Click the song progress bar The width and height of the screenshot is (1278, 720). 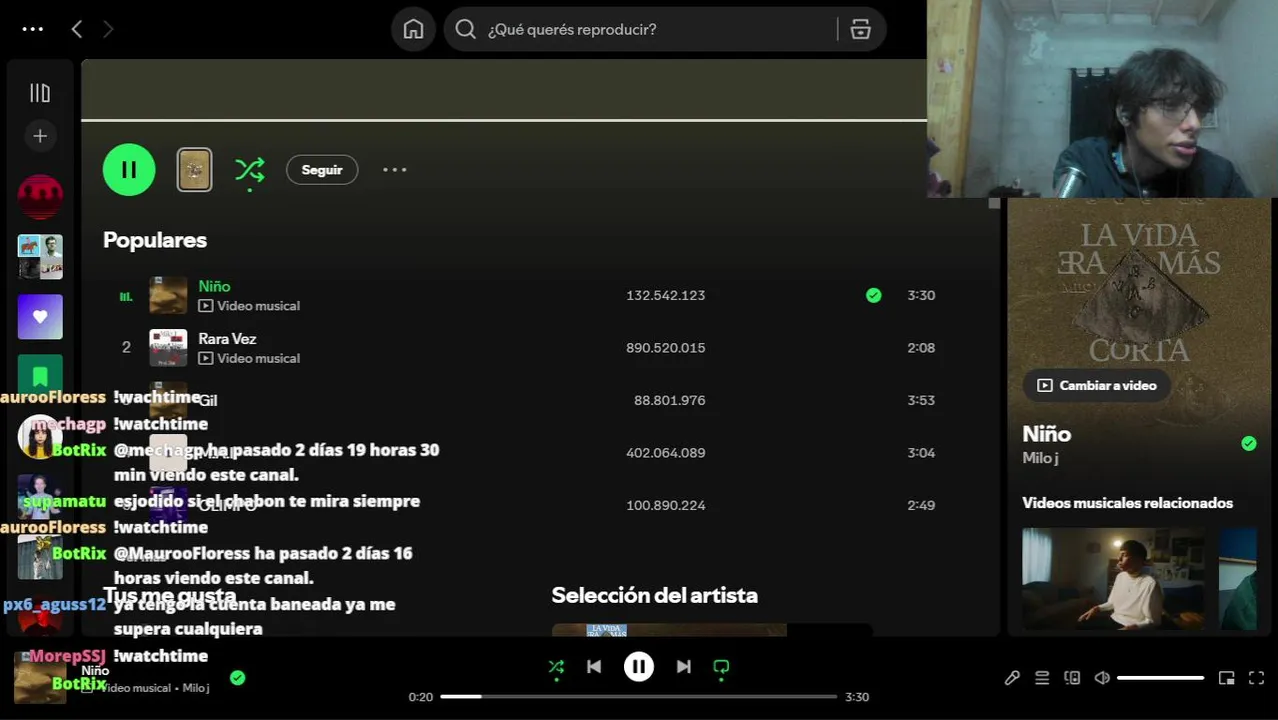pyautogui.click(x=638, y=696)
